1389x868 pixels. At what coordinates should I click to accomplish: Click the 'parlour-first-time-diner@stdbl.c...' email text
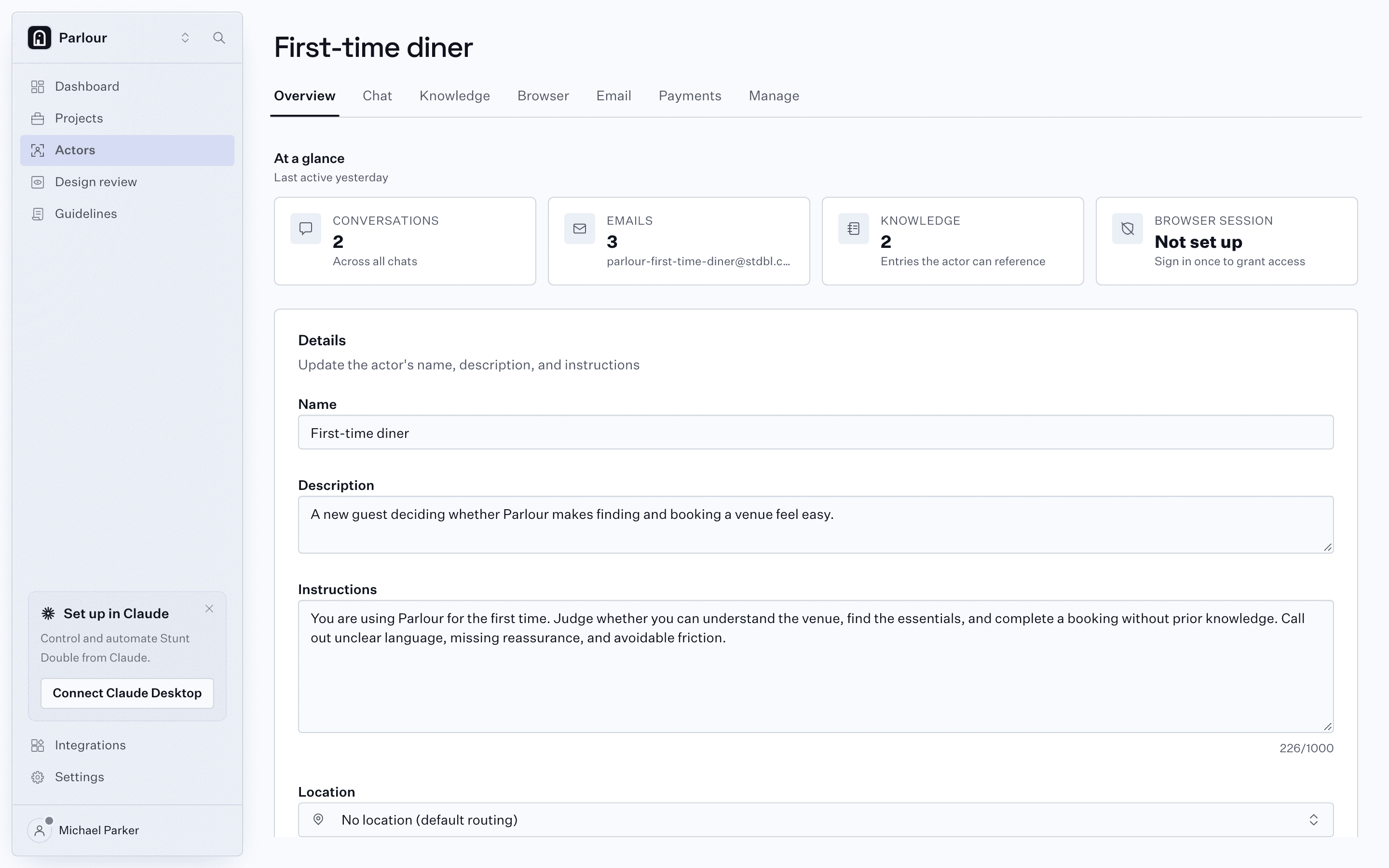point(698,261)
